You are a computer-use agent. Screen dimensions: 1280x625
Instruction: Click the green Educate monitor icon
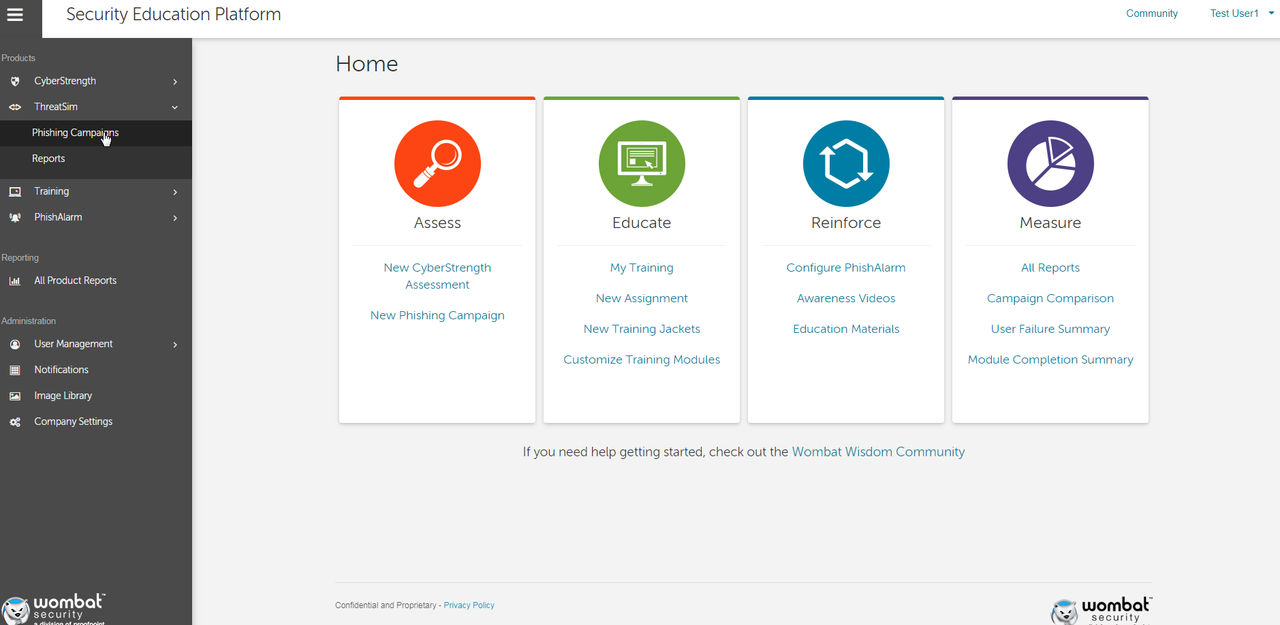coord(642,164)
